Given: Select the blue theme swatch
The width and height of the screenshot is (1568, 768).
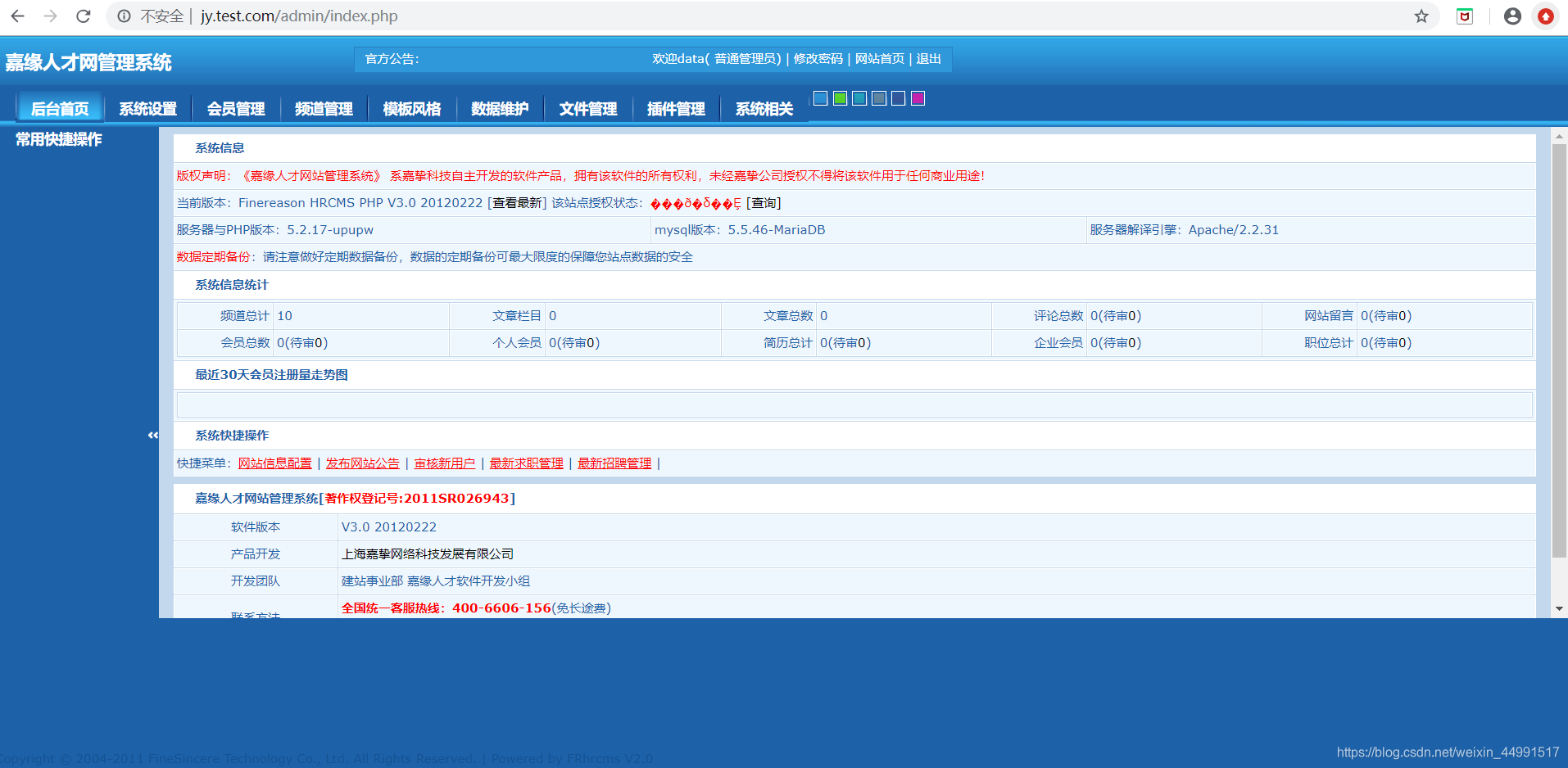Looking at the screenshot, I should point(821,98).
